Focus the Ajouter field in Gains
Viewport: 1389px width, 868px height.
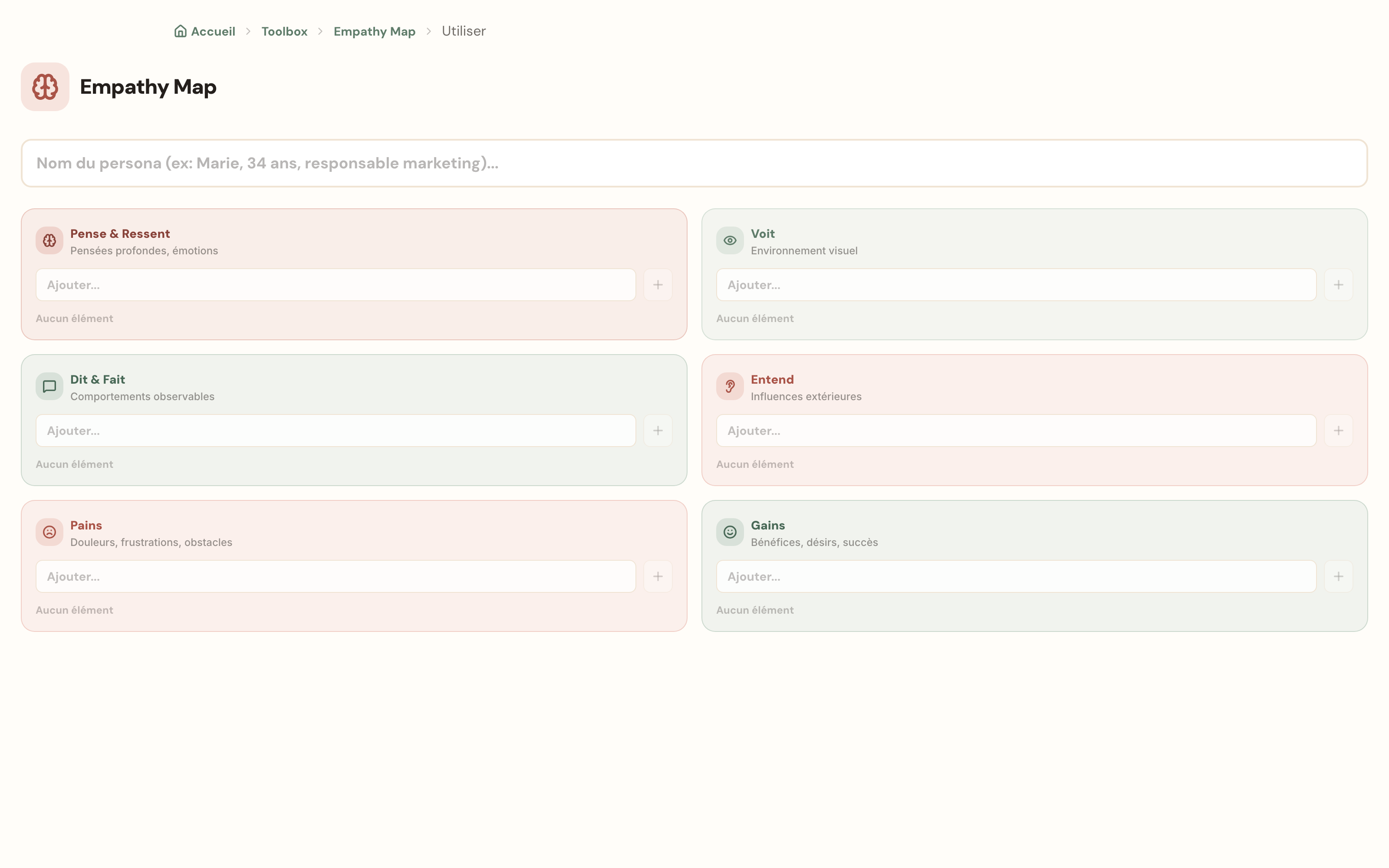[1016, 576]
